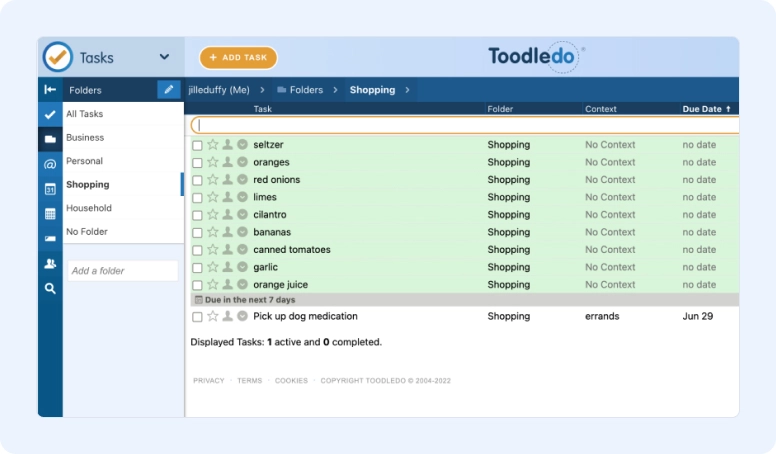The image size is (776, 454).
Task: Select the Household folder
Action: click(x=89, y=208)
